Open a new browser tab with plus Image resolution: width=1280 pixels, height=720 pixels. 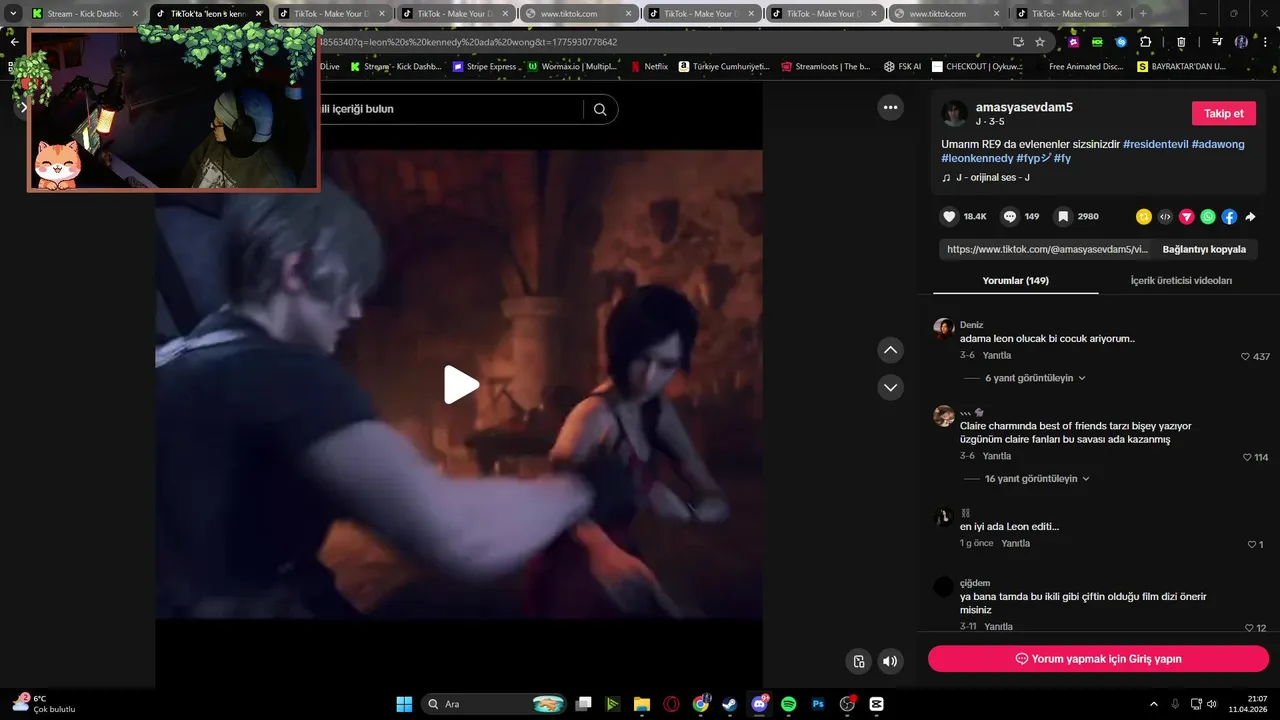pyautogui.click(x=1143, y=14)
